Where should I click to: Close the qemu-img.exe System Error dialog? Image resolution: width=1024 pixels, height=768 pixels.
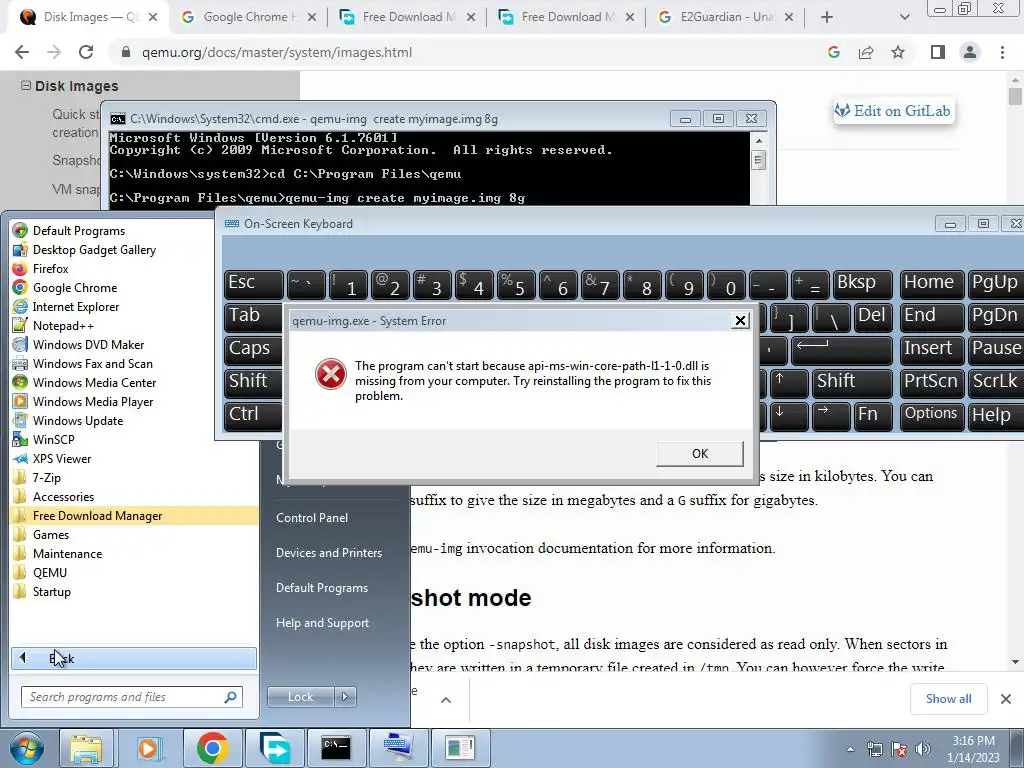(740, 321)
